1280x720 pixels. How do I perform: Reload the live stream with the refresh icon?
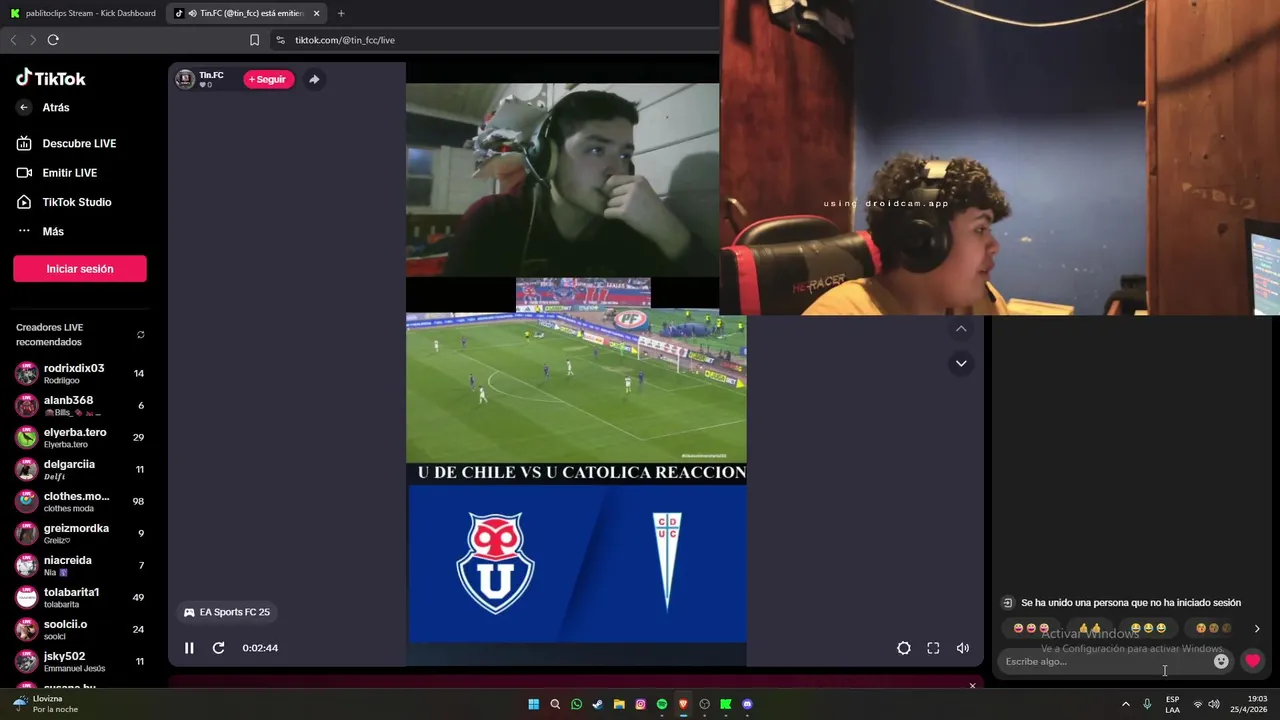pos(218,648)
